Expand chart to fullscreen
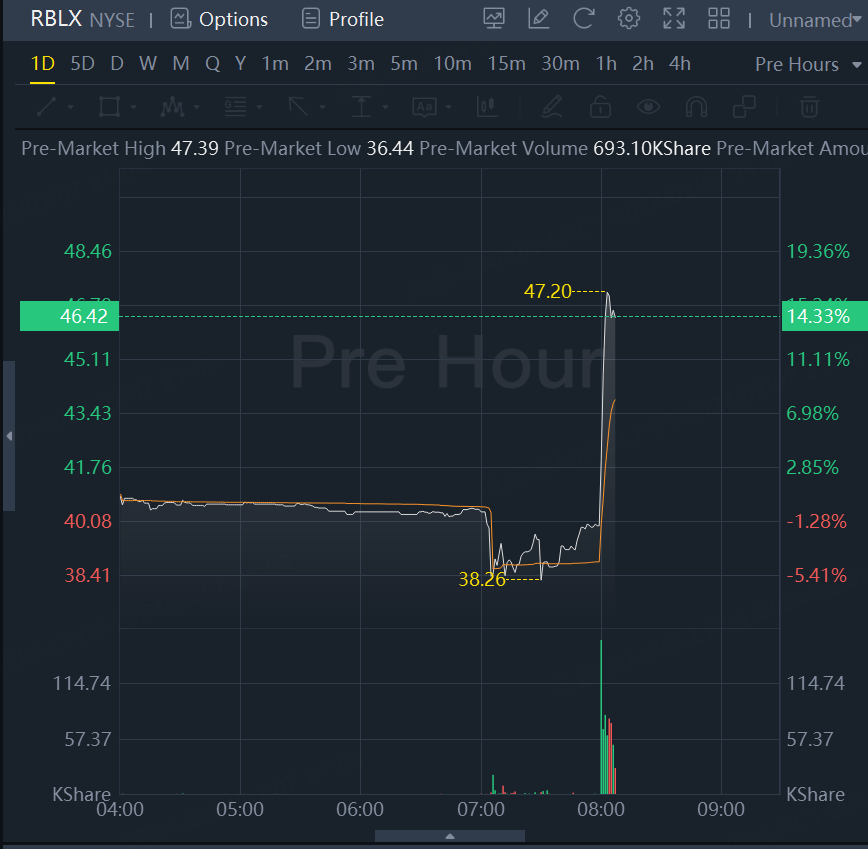868x849 pixels. (674, 19)
